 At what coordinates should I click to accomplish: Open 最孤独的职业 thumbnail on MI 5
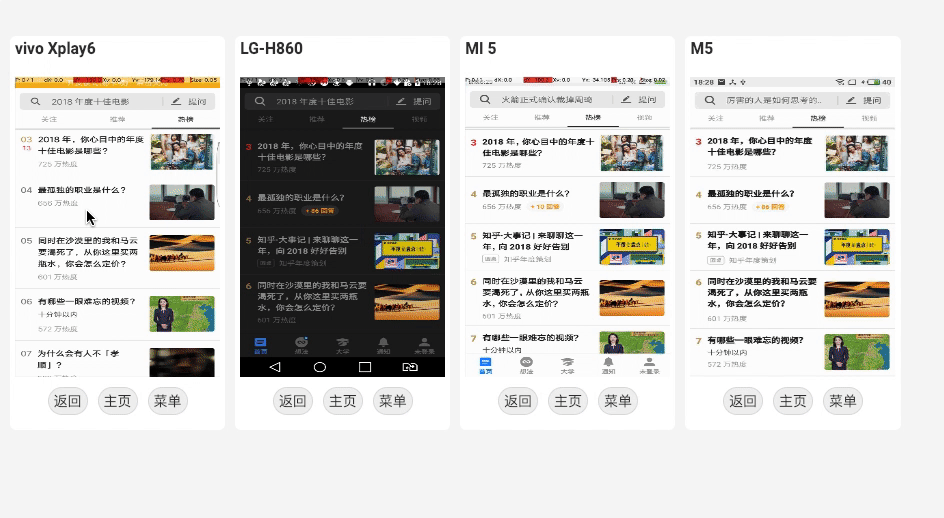(632, 200)
